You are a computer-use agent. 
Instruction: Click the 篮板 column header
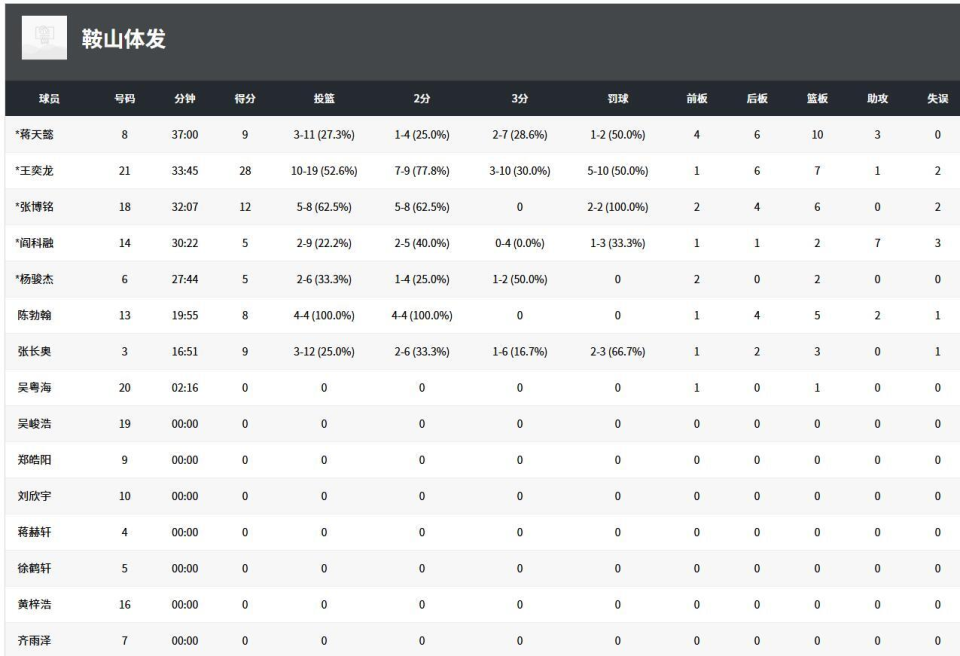(817, 99)
